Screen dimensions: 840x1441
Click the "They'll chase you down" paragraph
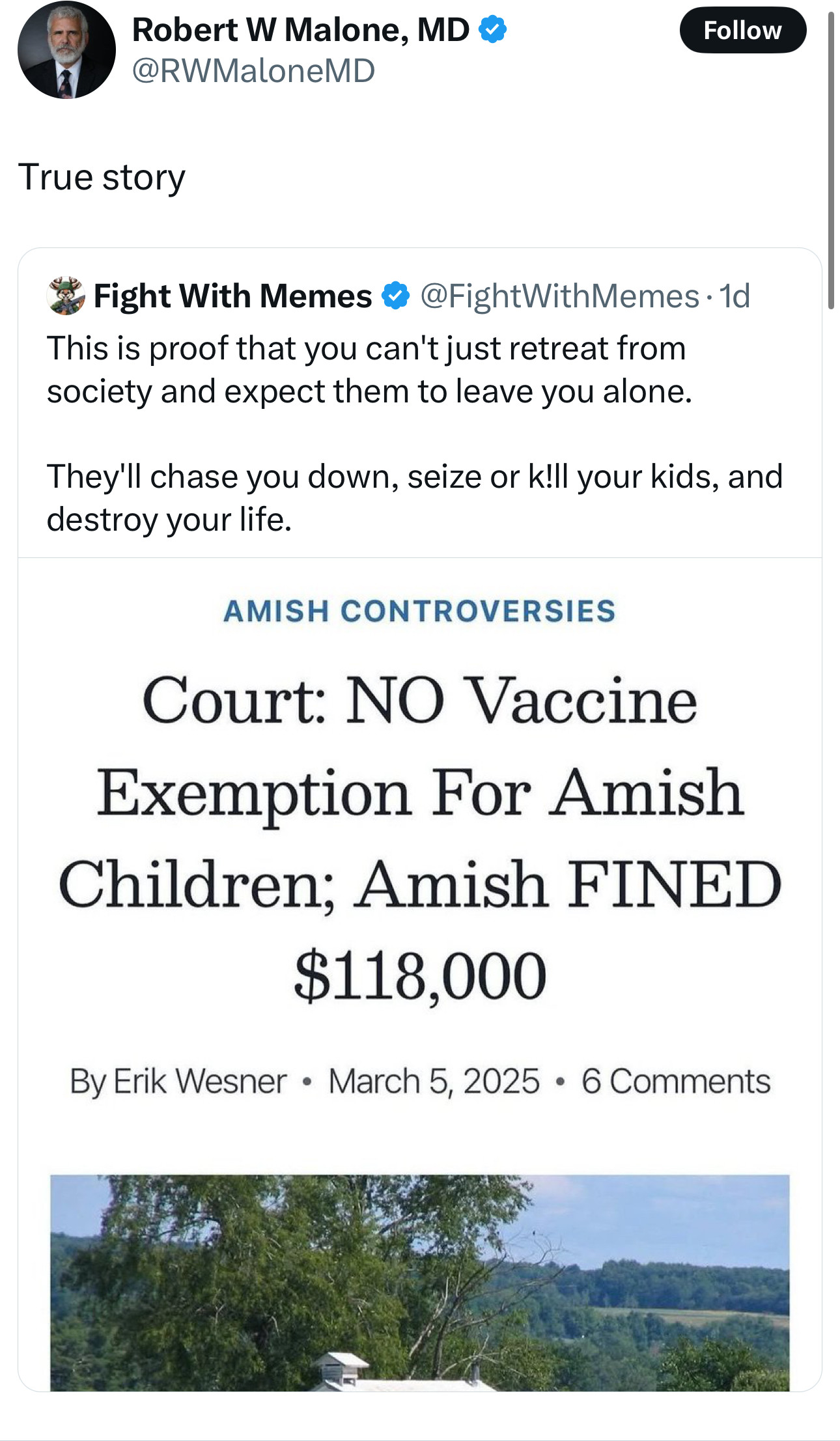(x=414, y=497)
